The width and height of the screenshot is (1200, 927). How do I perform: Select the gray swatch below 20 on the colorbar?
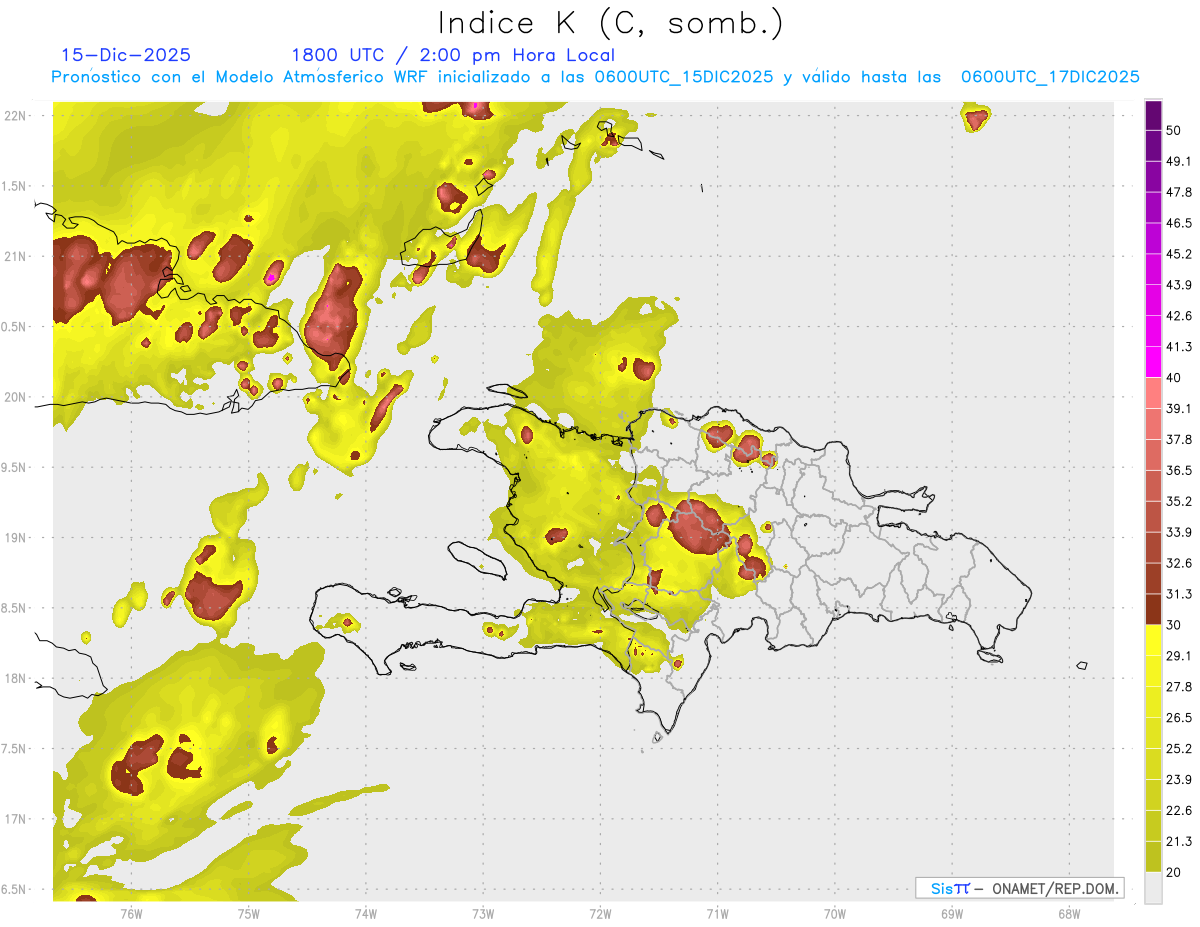[1153, 888]
